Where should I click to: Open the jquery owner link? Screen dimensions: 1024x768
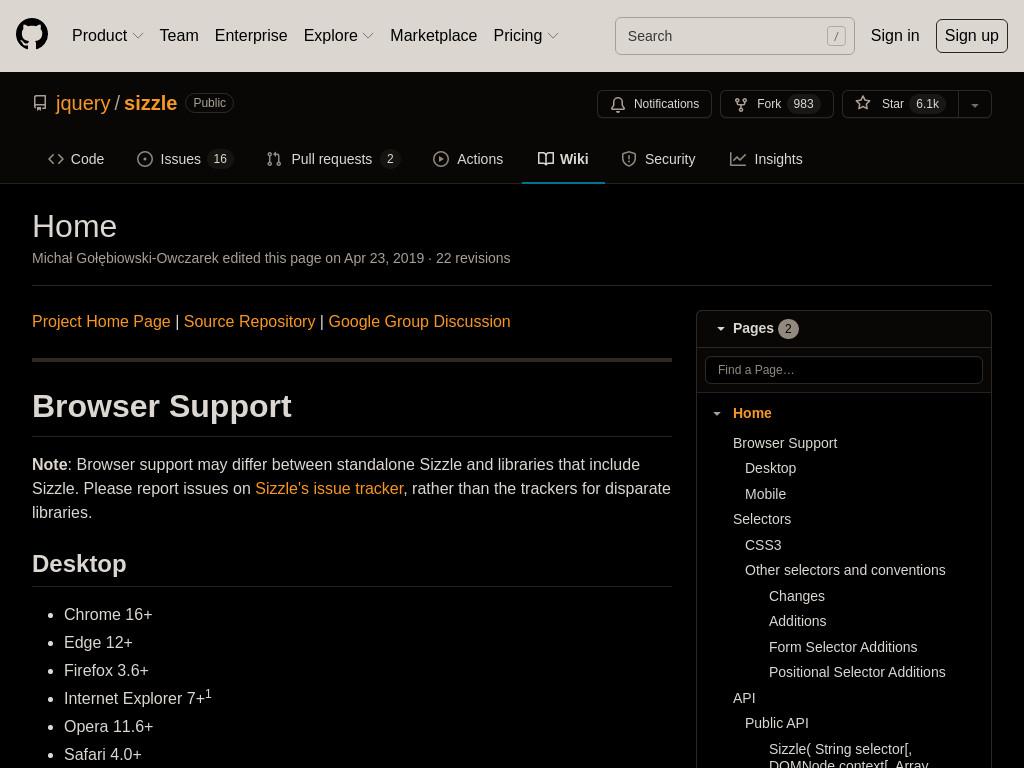click(x=83, y=103)
